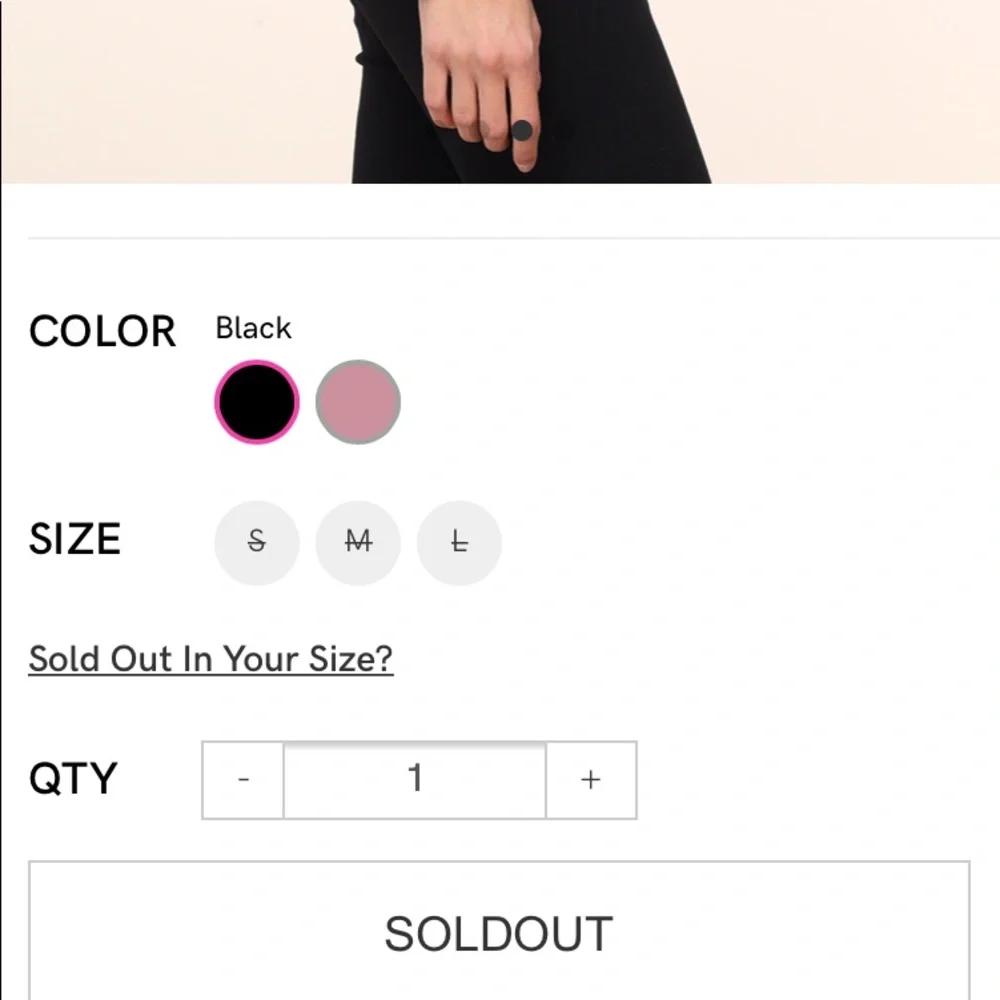
Task: Click the QTY heading label
Action: point(73,779)
